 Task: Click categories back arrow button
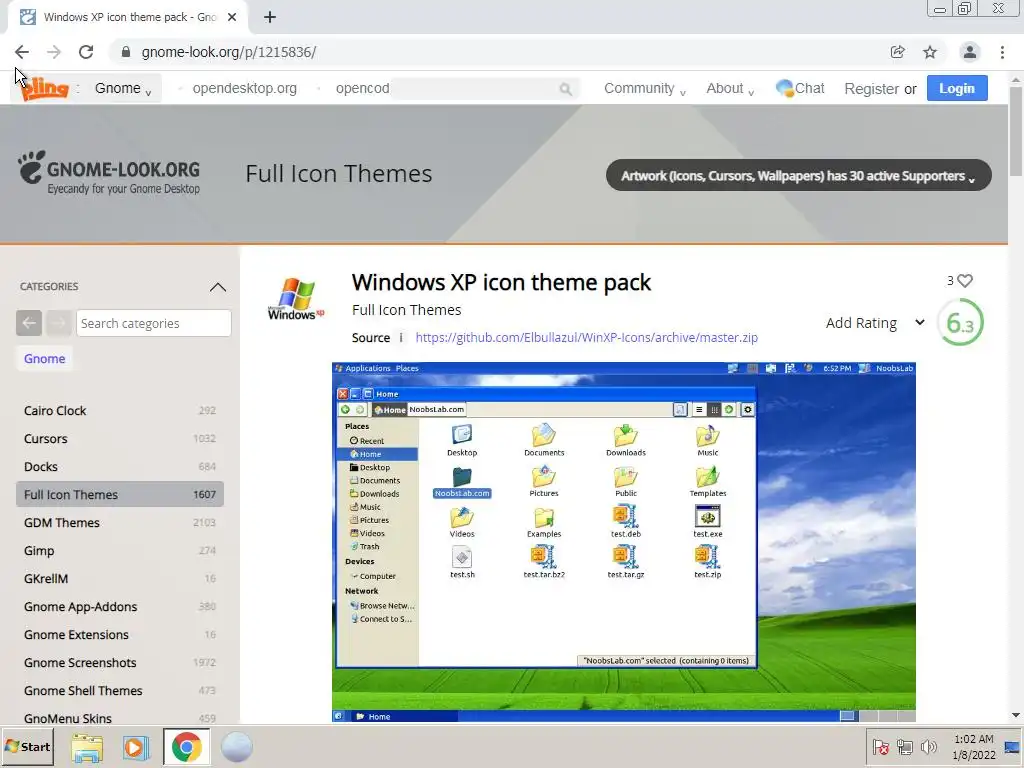click(x=29, y=323)
